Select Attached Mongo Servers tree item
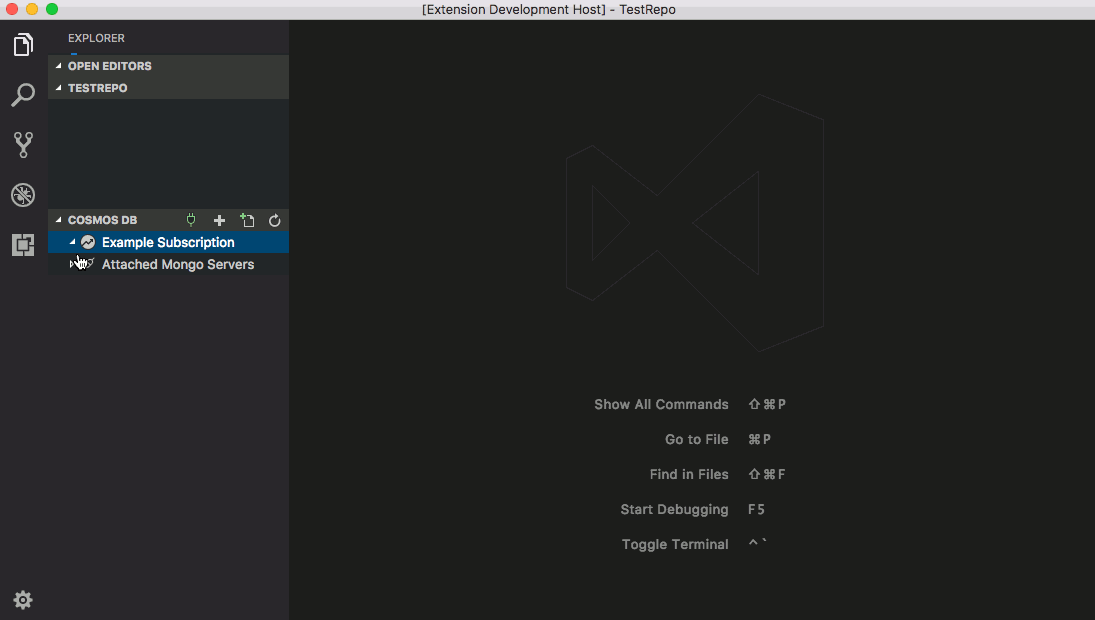 tap(168, 265)
